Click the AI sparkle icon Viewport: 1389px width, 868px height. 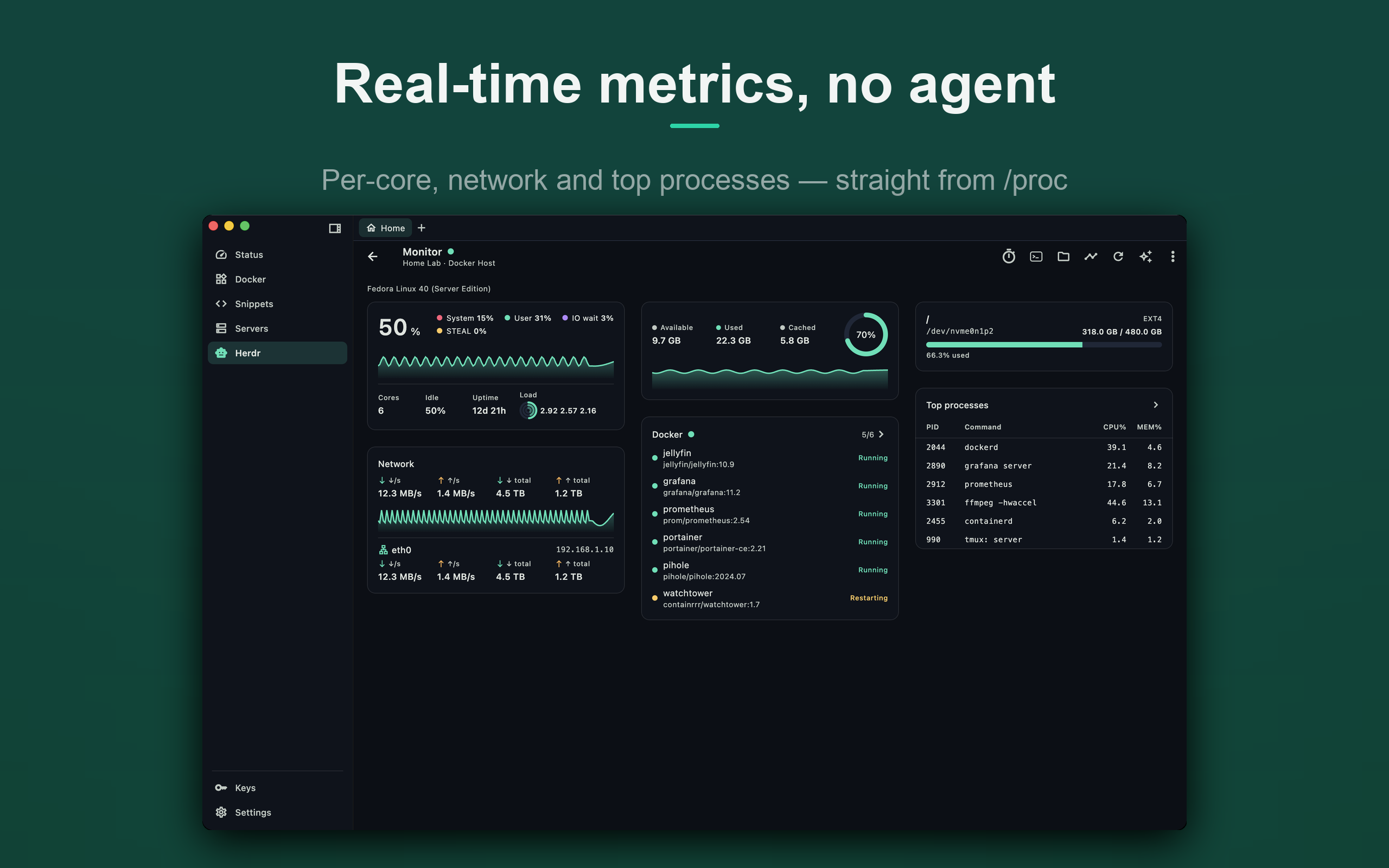1145,257
